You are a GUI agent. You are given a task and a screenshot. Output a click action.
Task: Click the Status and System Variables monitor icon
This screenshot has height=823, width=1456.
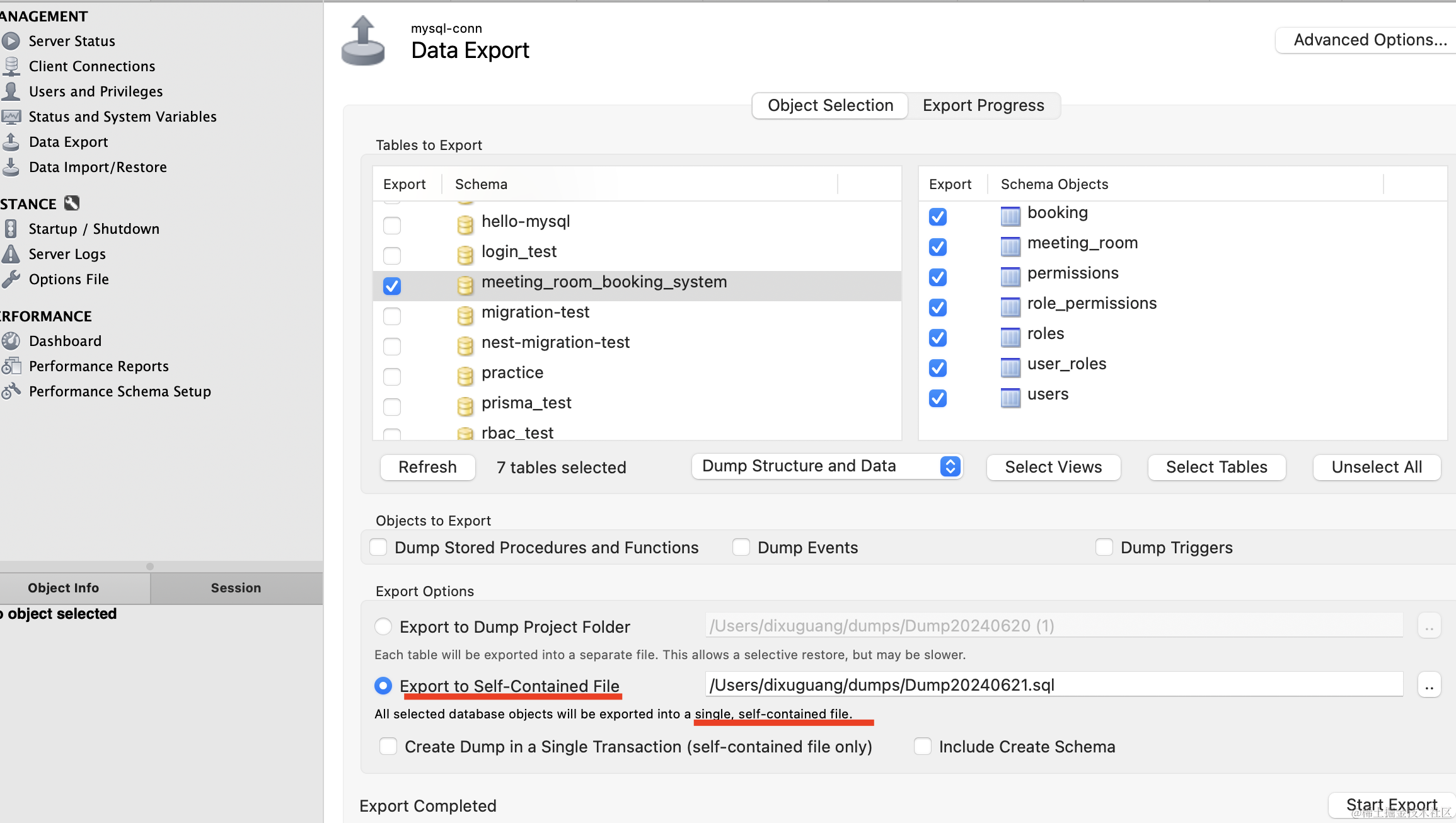pyautogui.click(x=11, y=117)
